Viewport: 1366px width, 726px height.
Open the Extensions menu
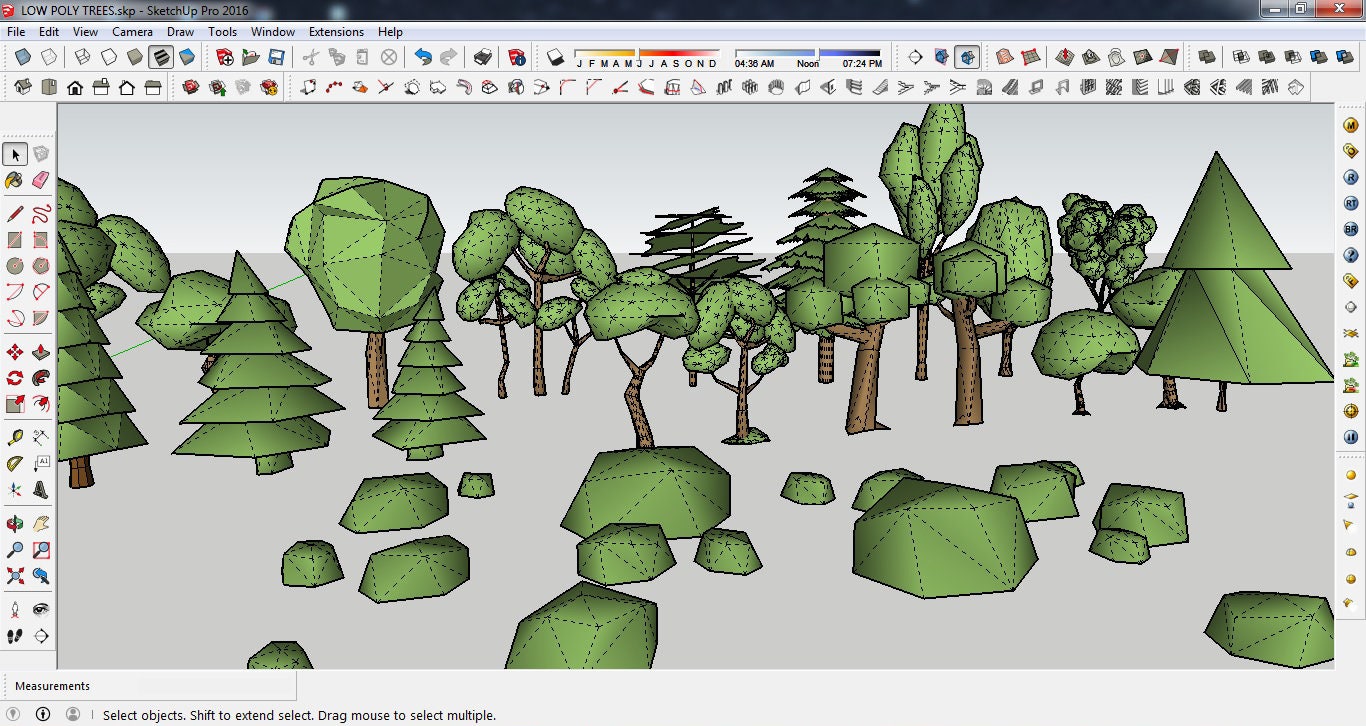[x=336, y=31]
